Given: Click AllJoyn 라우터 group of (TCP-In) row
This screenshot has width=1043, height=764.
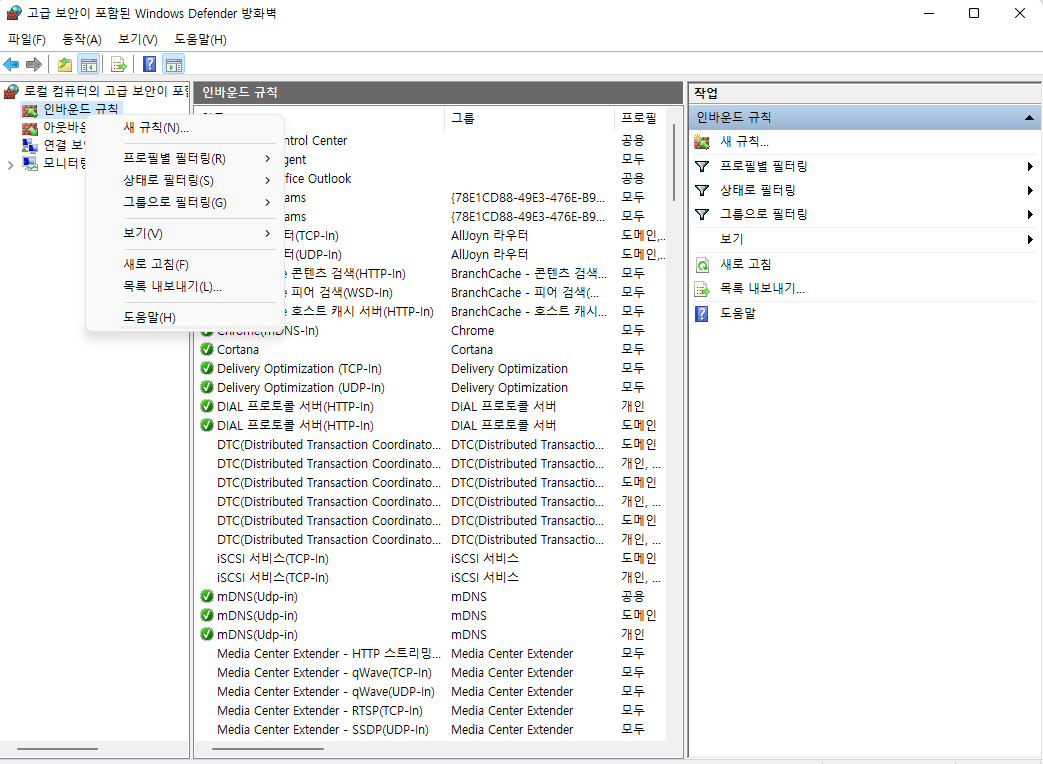Looking at the screenshot, I should [490, 235].
